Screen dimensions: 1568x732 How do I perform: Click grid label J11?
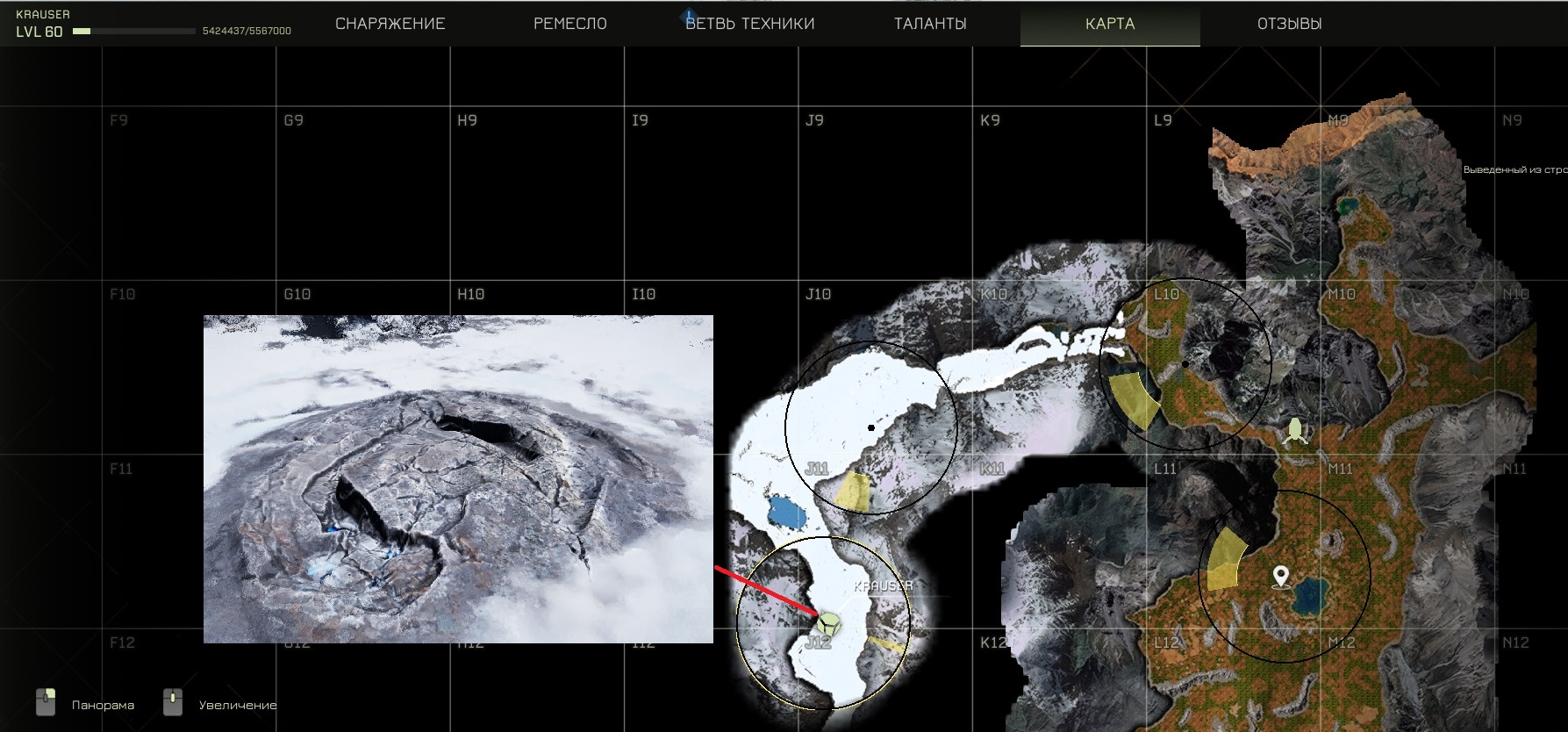click(817, 469)
